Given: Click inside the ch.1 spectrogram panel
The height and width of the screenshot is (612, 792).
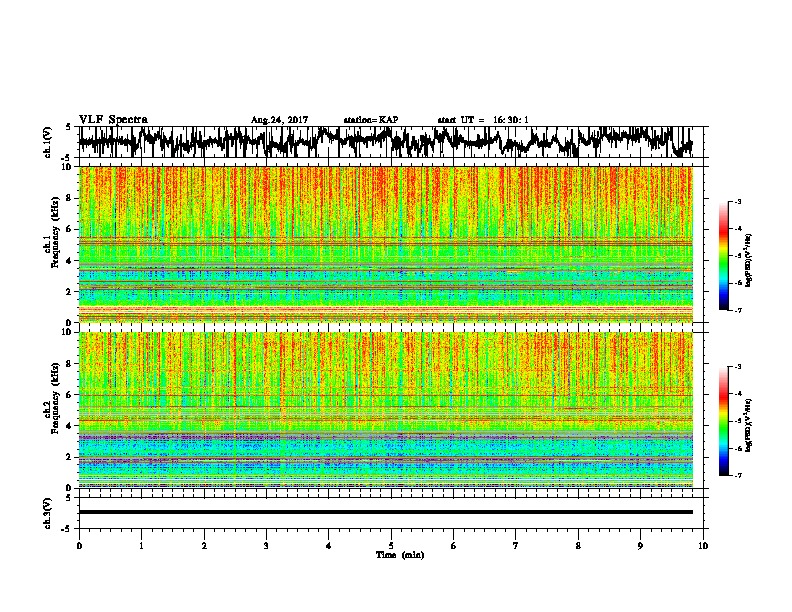Looking at the screenshot, I should 386,244.
